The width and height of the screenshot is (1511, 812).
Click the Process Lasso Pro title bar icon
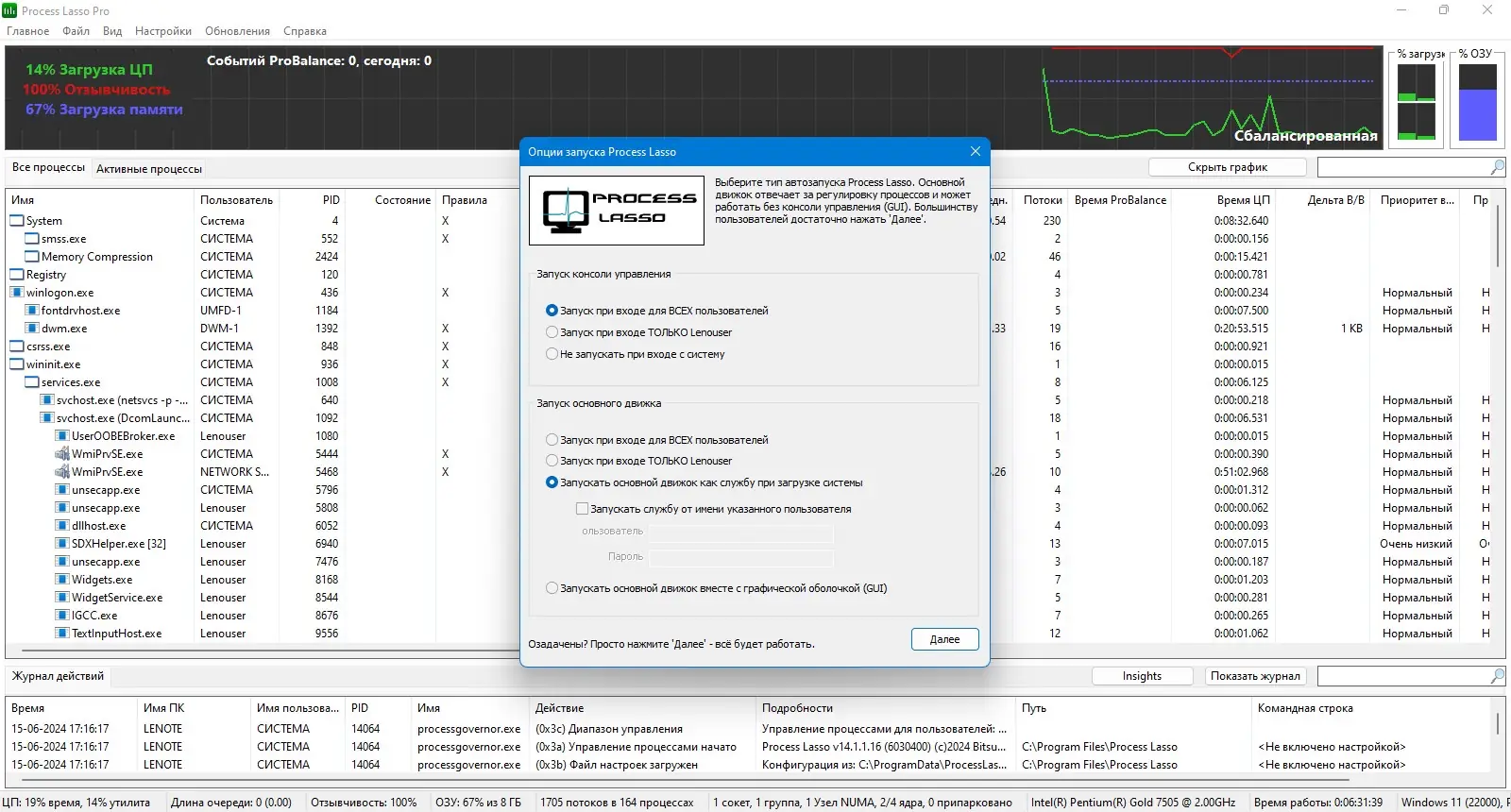point(9,10)
